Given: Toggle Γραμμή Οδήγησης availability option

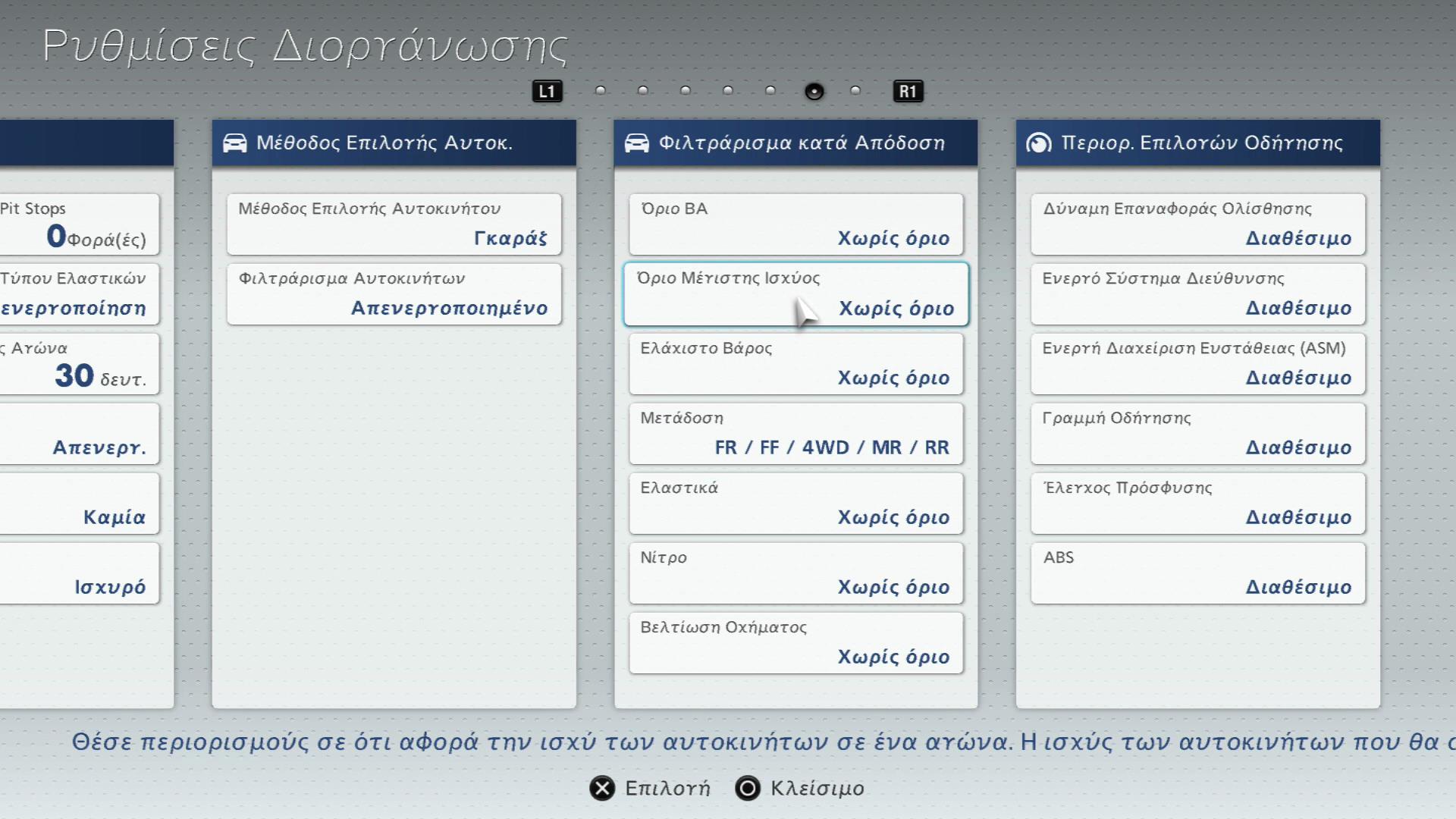Looking at the screenshot, I should [x=1197, y=434].
